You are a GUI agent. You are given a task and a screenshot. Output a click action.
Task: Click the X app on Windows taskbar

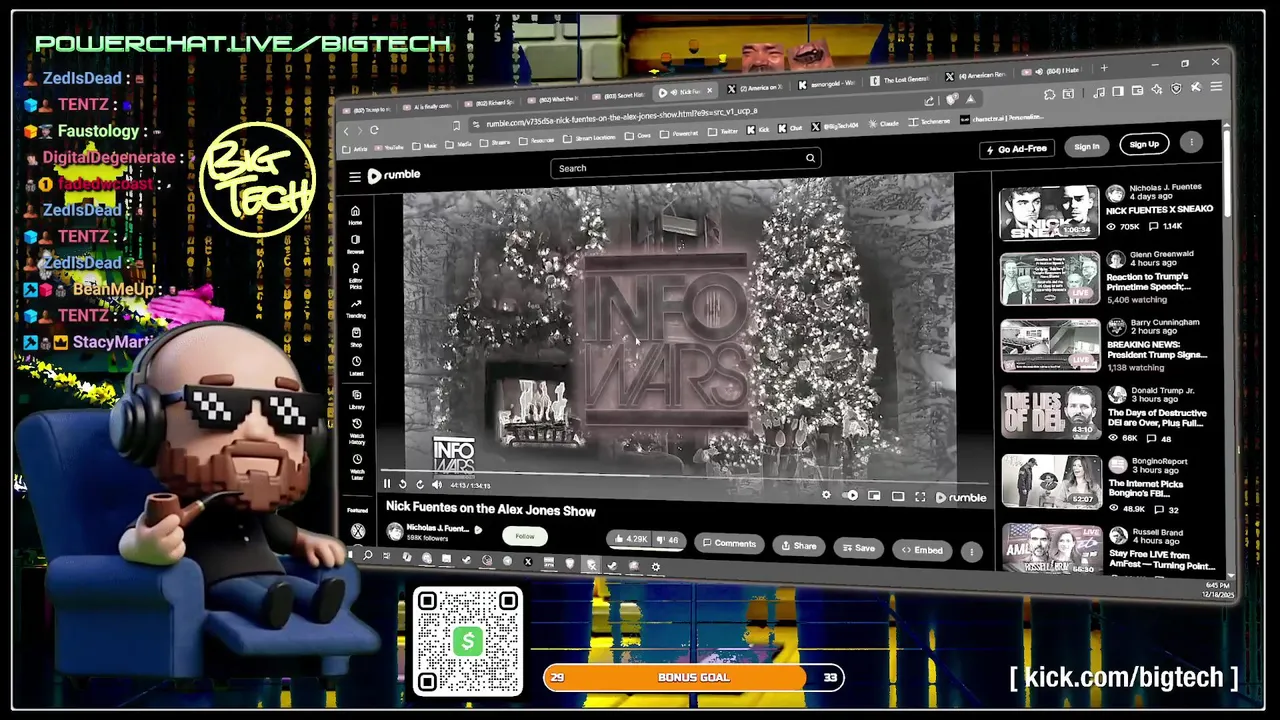pyautogui.click(x=528, y=562)
